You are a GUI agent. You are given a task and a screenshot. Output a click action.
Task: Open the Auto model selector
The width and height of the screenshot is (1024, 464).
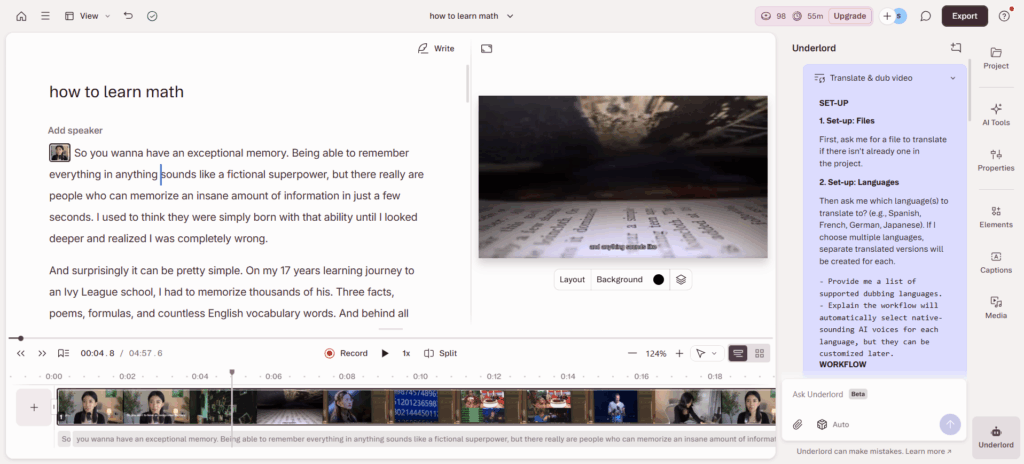click(833, 425)
